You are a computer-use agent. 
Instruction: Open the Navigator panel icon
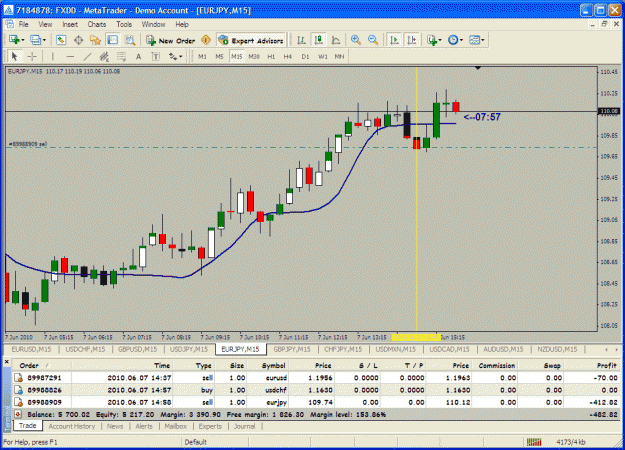click(96, 40)
